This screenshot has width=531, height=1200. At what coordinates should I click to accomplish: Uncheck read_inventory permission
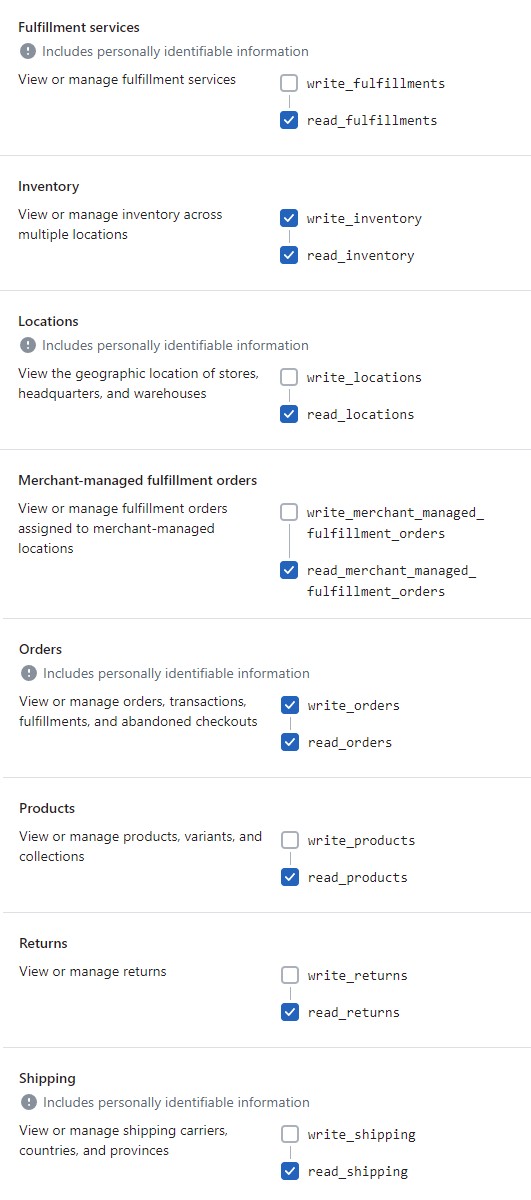point(289,255)
